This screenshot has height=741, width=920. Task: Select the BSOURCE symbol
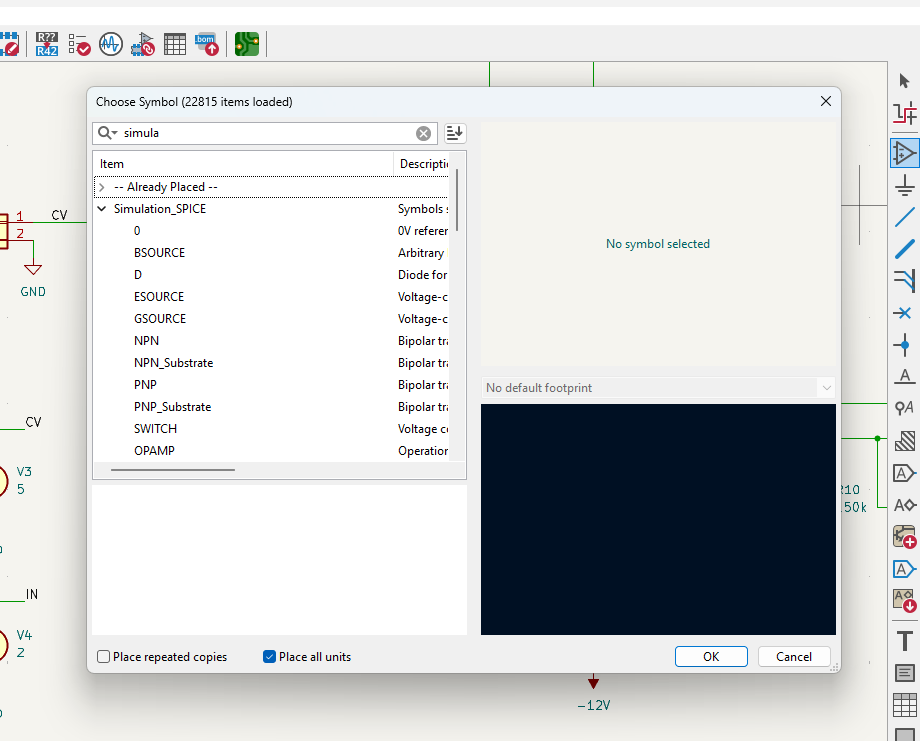pyautogui.click(x=271, y=253)
